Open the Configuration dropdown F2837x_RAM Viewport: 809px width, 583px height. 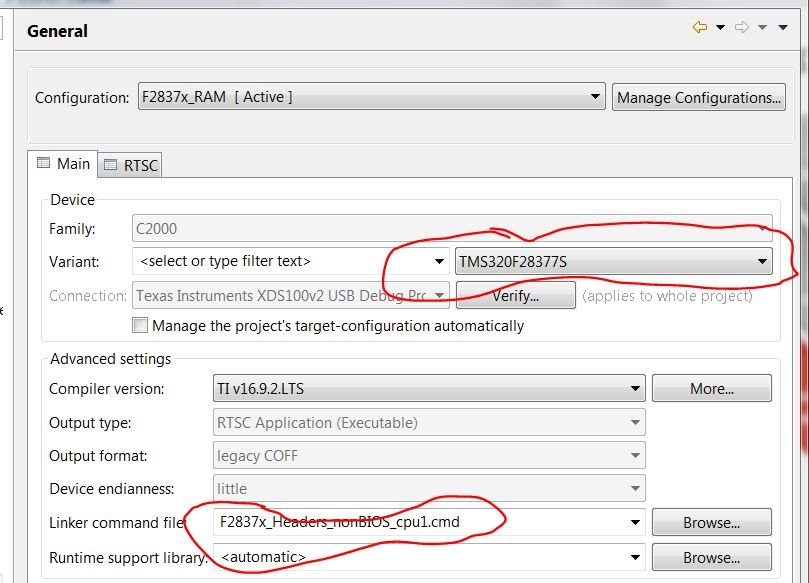[371, 96]
